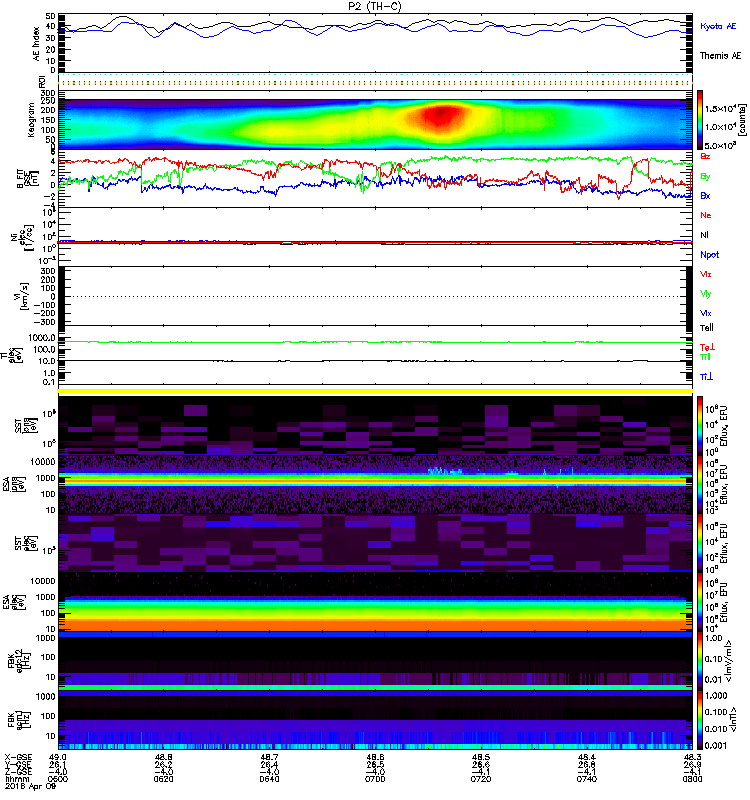Click the Kyoto AE legend label
This screenshot has height=800, width=750.
pos(718,26)
